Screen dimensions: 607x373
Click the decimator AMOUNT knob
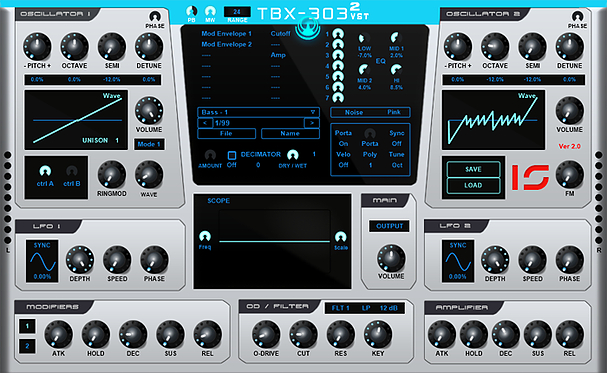point(210,155)
